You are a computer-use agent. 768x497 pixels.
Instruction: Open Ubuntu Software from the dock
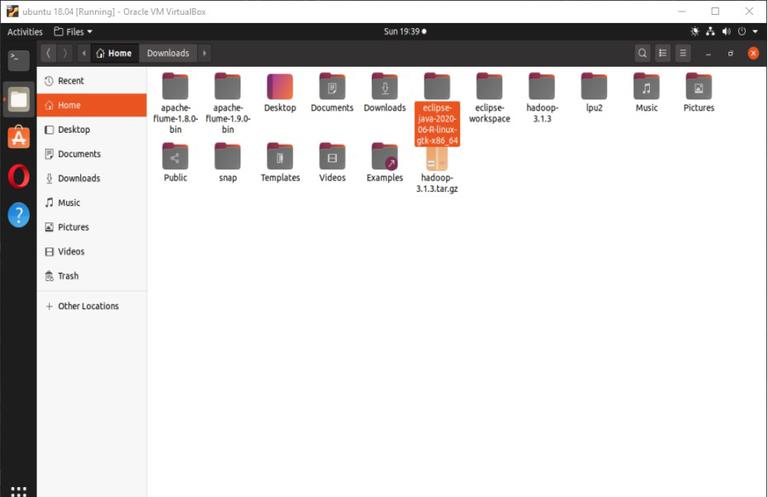click(x=19, y=138)
